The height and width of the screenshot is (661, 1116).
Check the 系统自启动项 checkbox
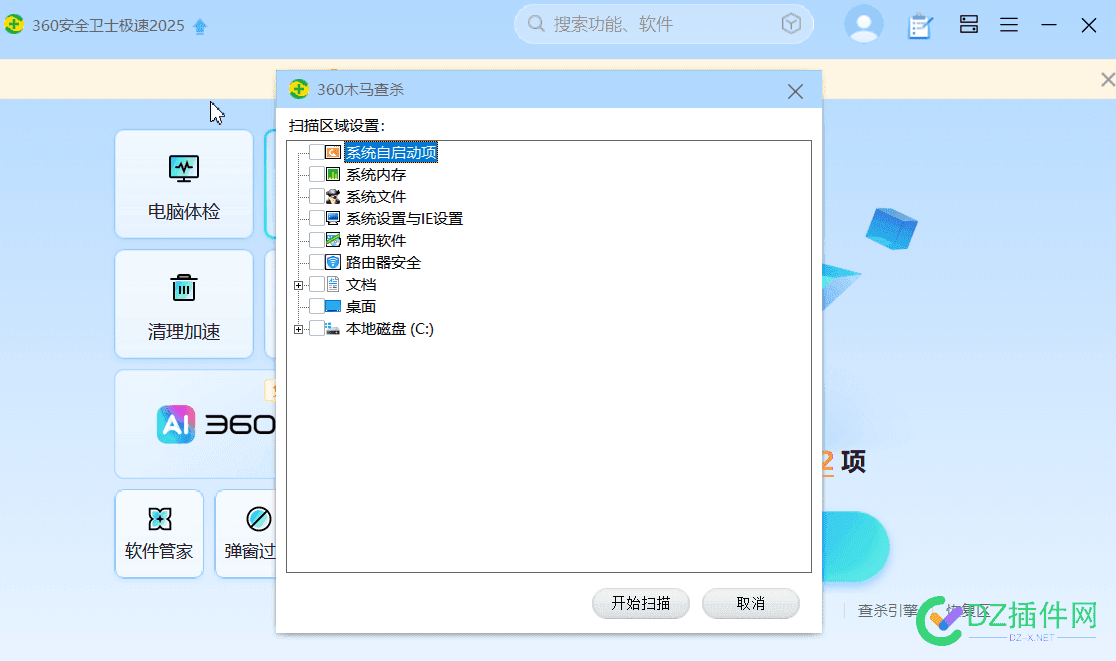317,152
